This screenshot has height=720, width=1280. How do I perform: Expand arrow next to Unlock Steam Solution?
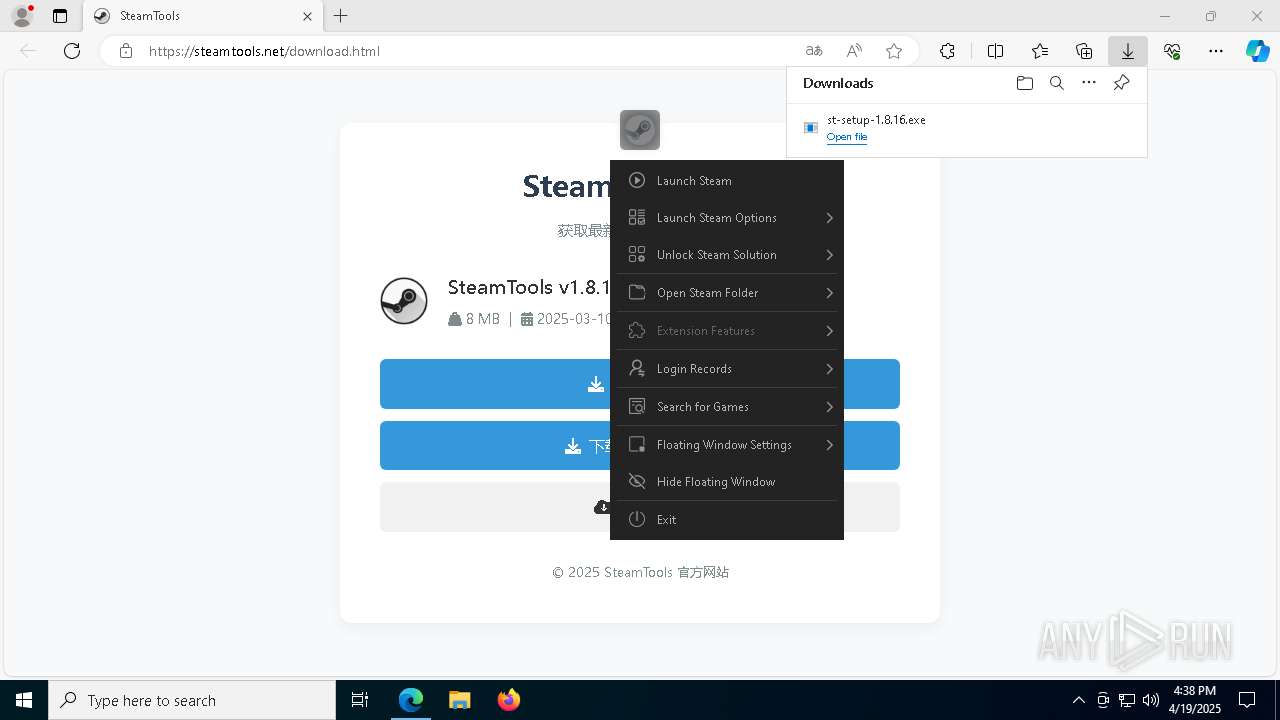[830, 255]
